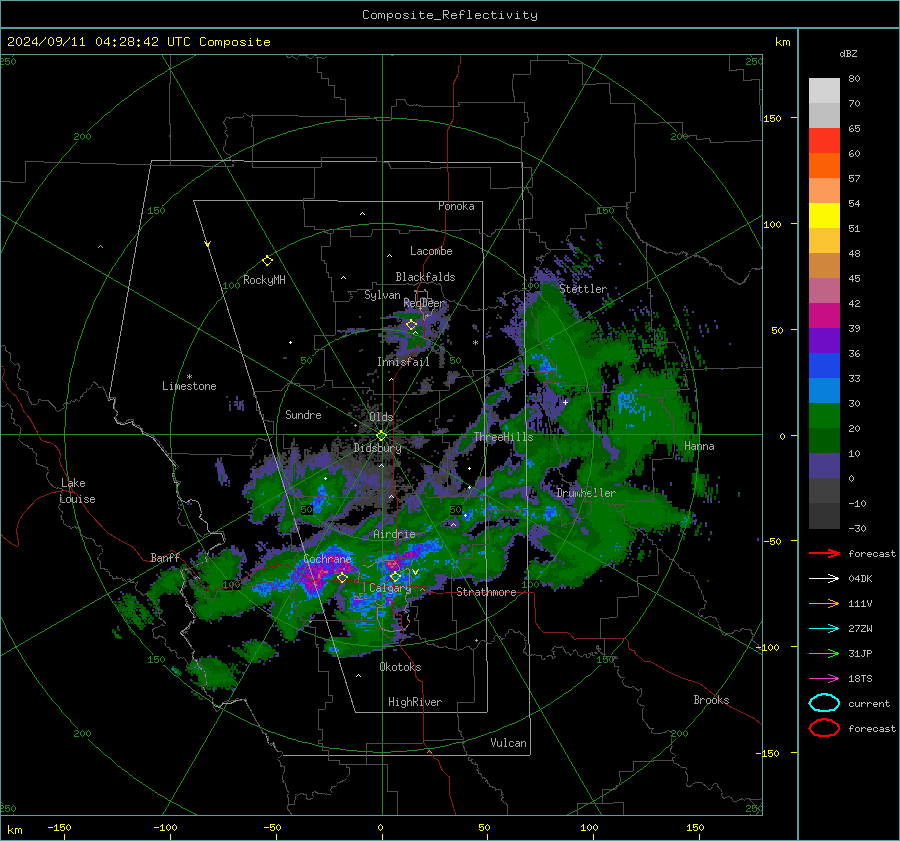Pick the dark gray -30 to -10 swatch

[x=824, y=516]
